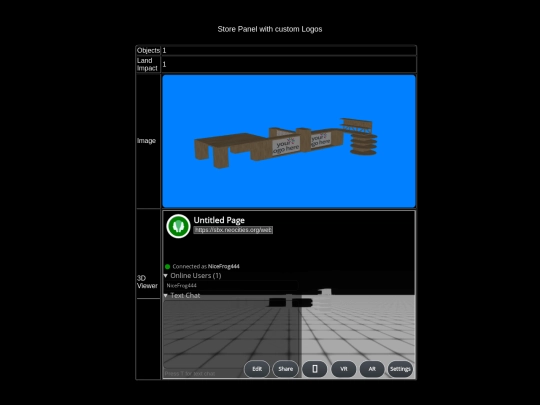Open viewer Settings button

click(400, 369)
